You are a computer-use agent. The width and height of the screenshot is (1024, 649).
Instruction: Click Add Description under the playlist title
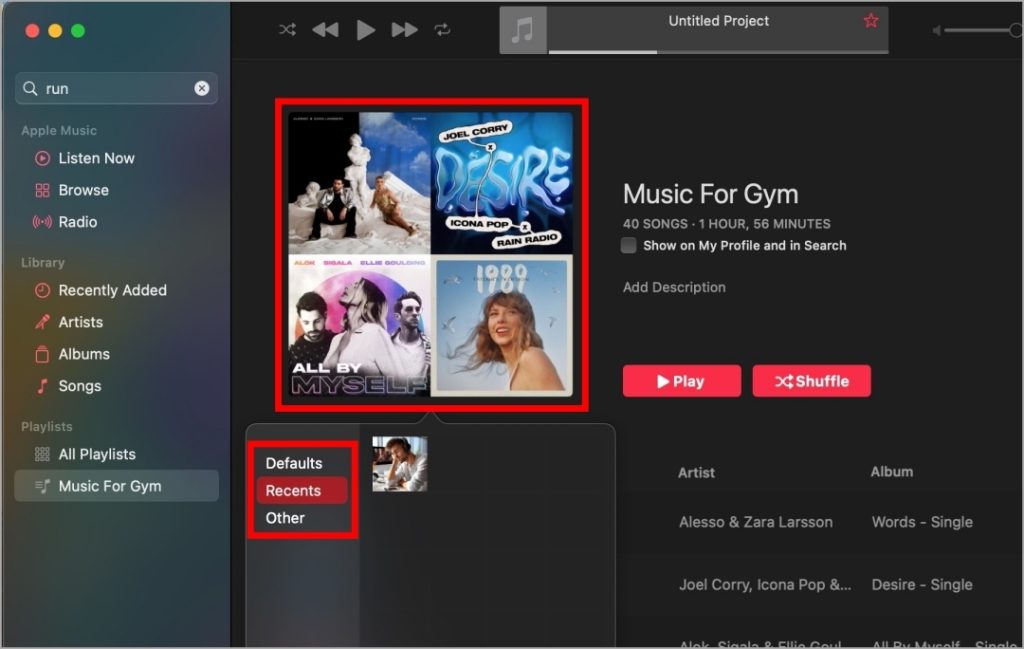(x=674, y=287)
